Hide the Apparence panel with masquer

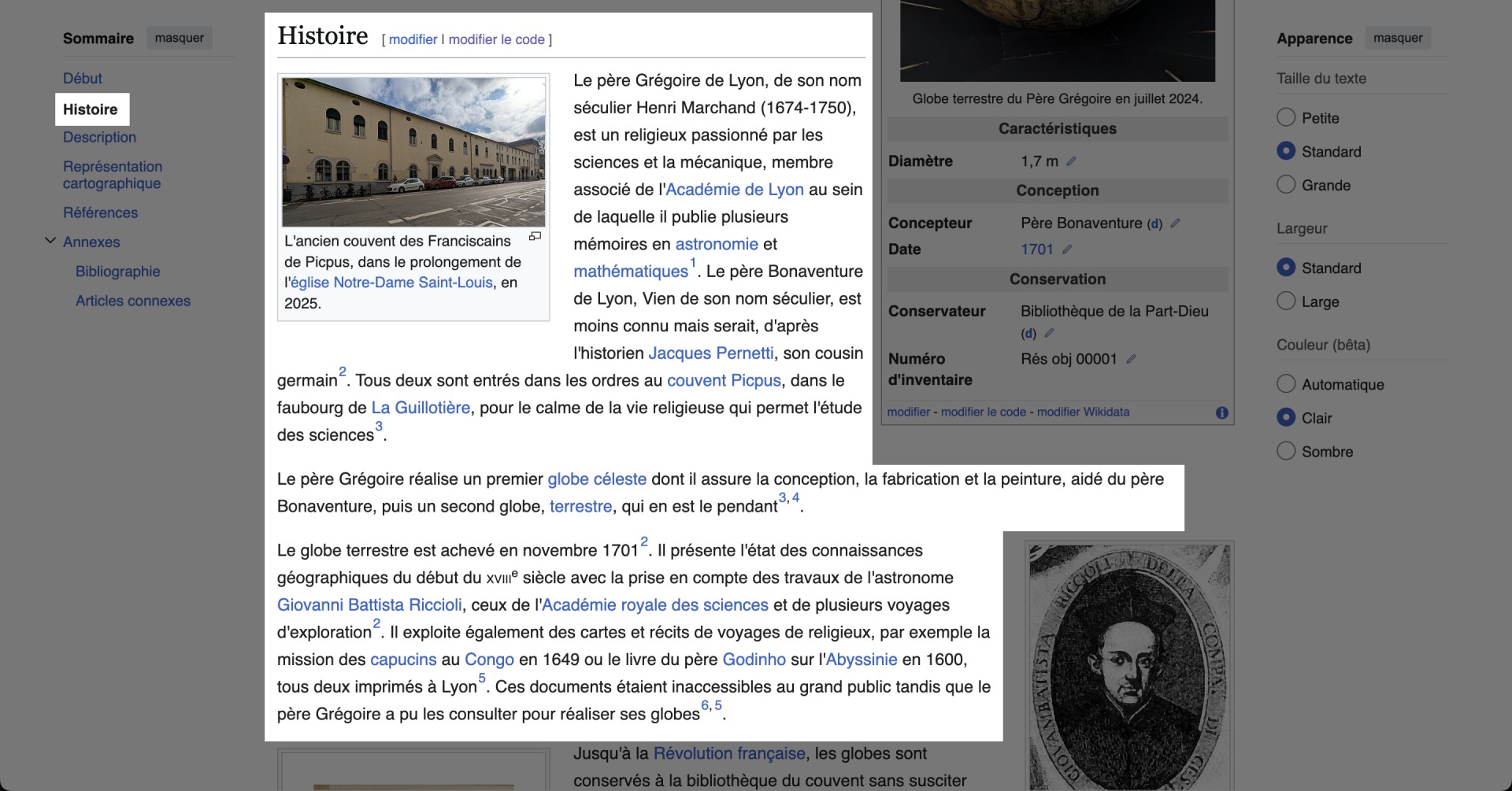(x=1398, y=37)
